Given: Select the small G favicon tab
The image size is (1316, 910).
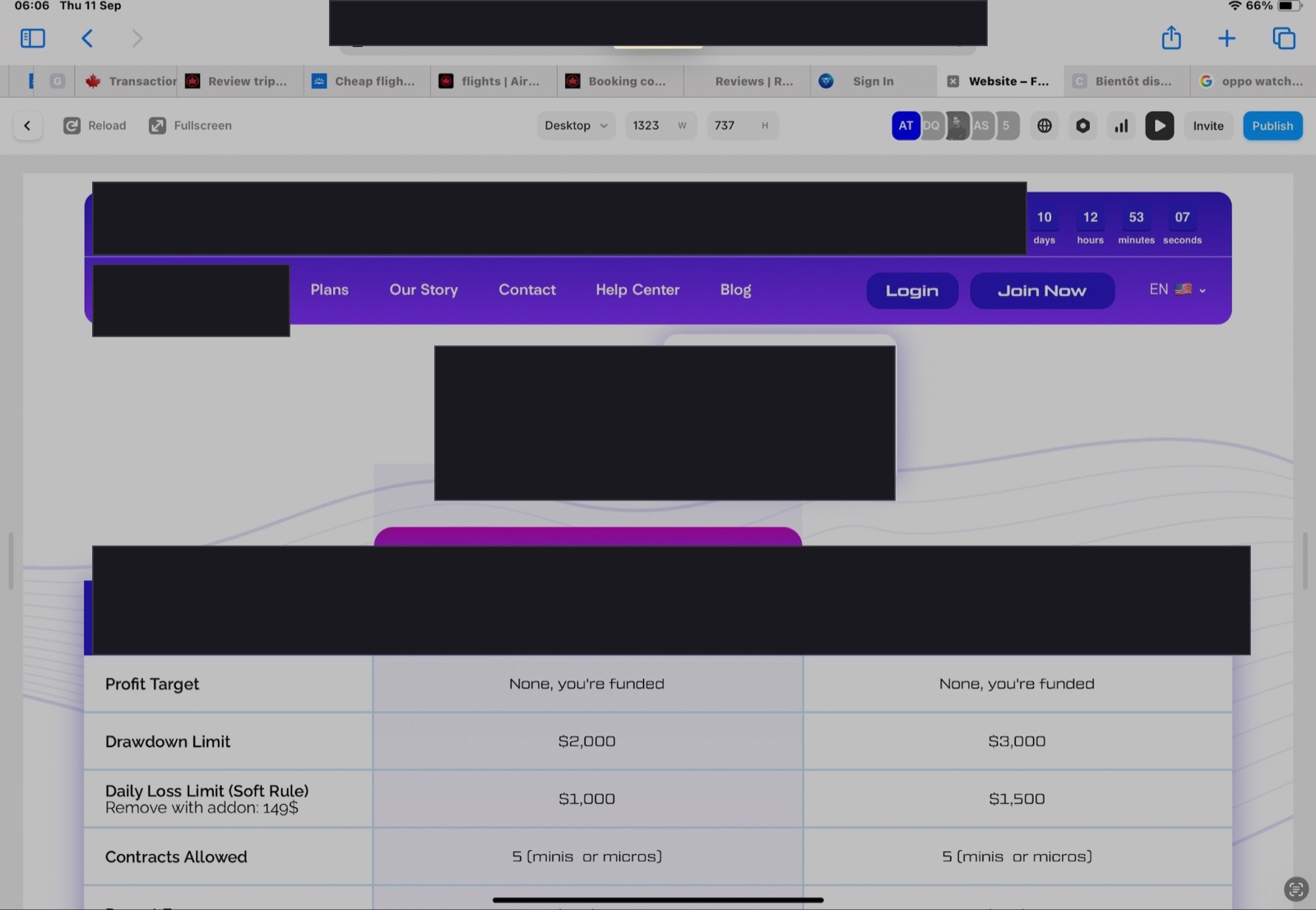Looking at the screenshot, I should (x=57, y=81).
